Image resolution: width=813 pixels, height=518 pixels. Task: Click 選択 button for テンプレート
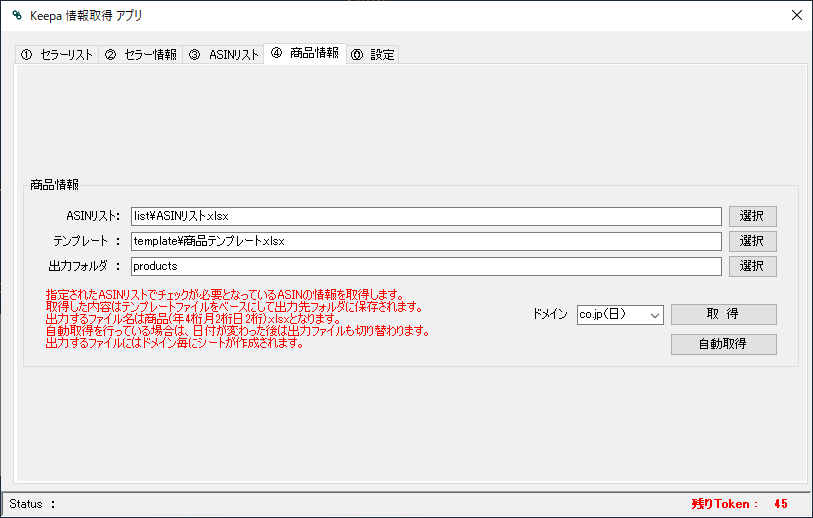[x=752, y=241]
